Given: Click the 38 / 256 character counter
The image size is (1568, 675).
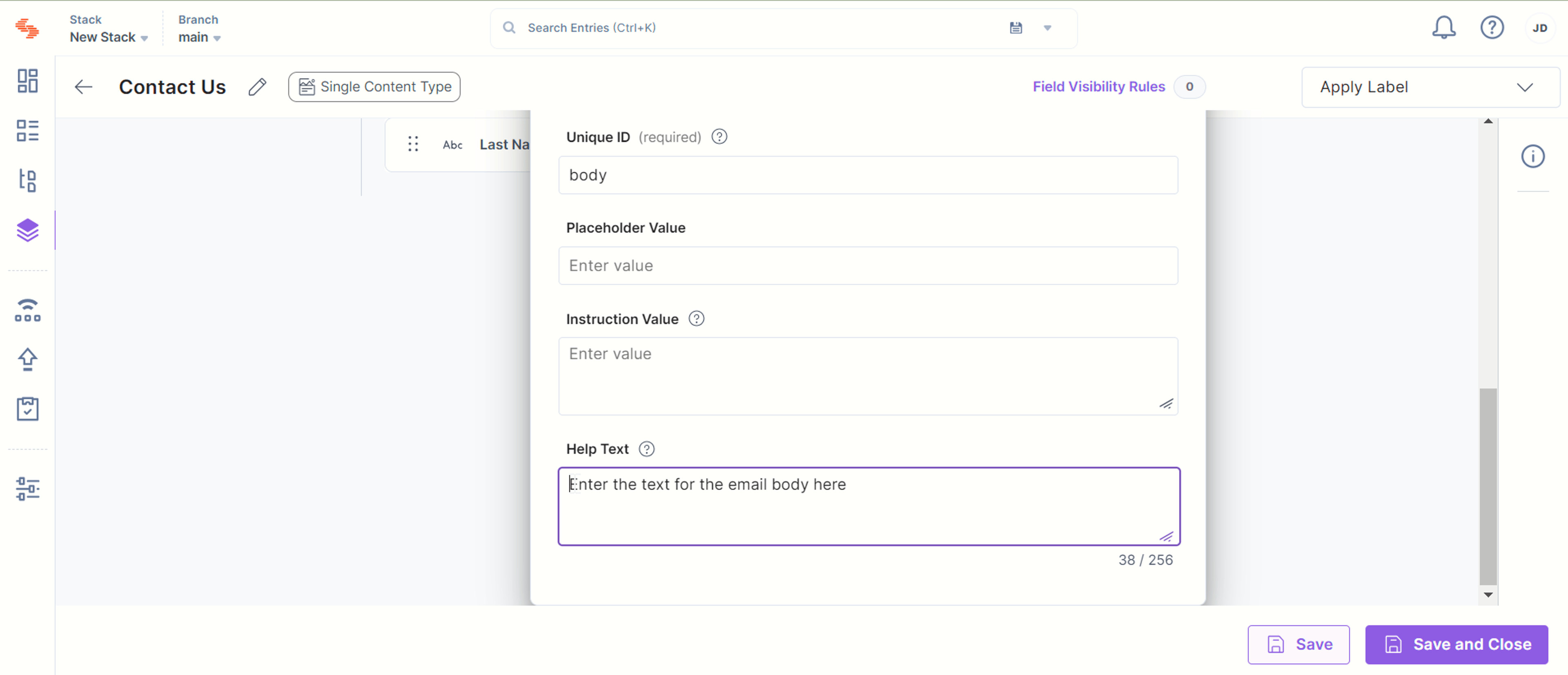Looking at the screenshot, I should pyautogui.click(x=1145, y=560).
